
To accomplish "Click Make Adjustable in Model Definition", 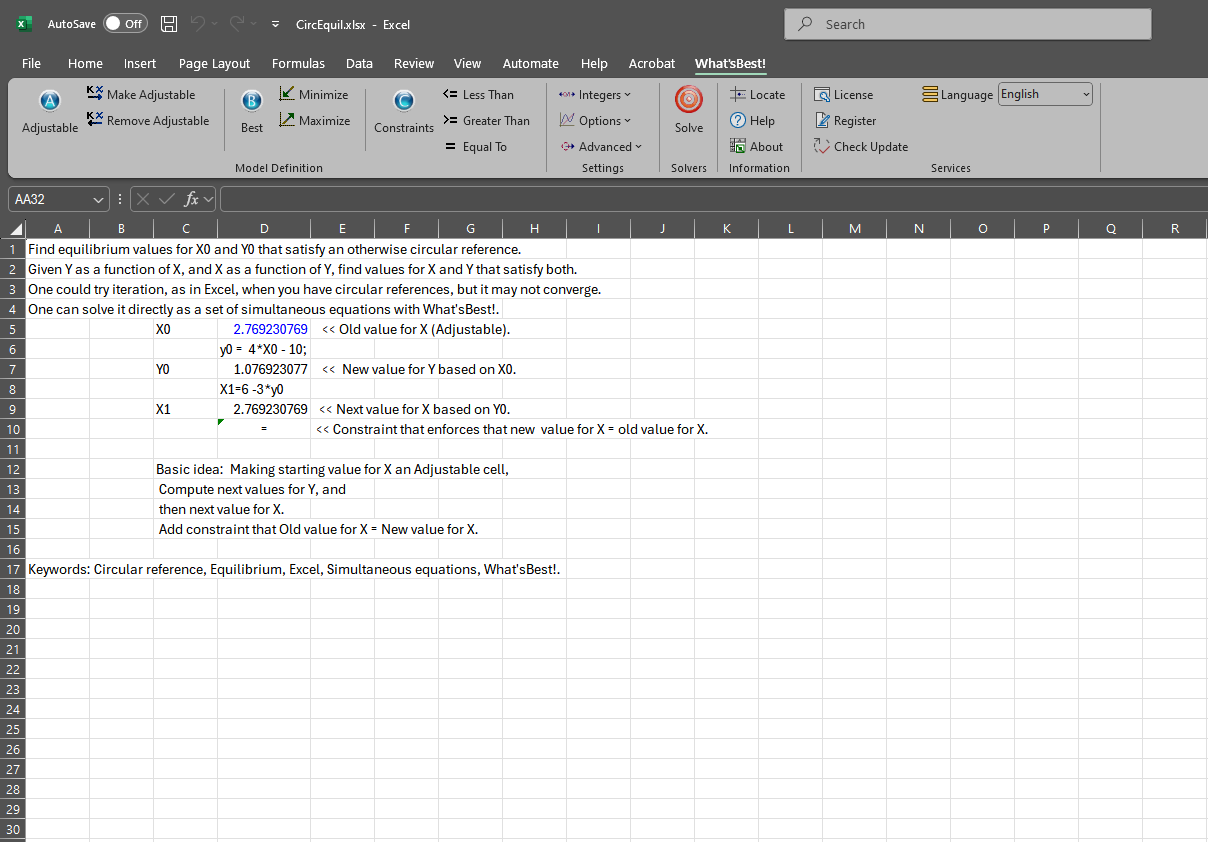I will 141,94.
